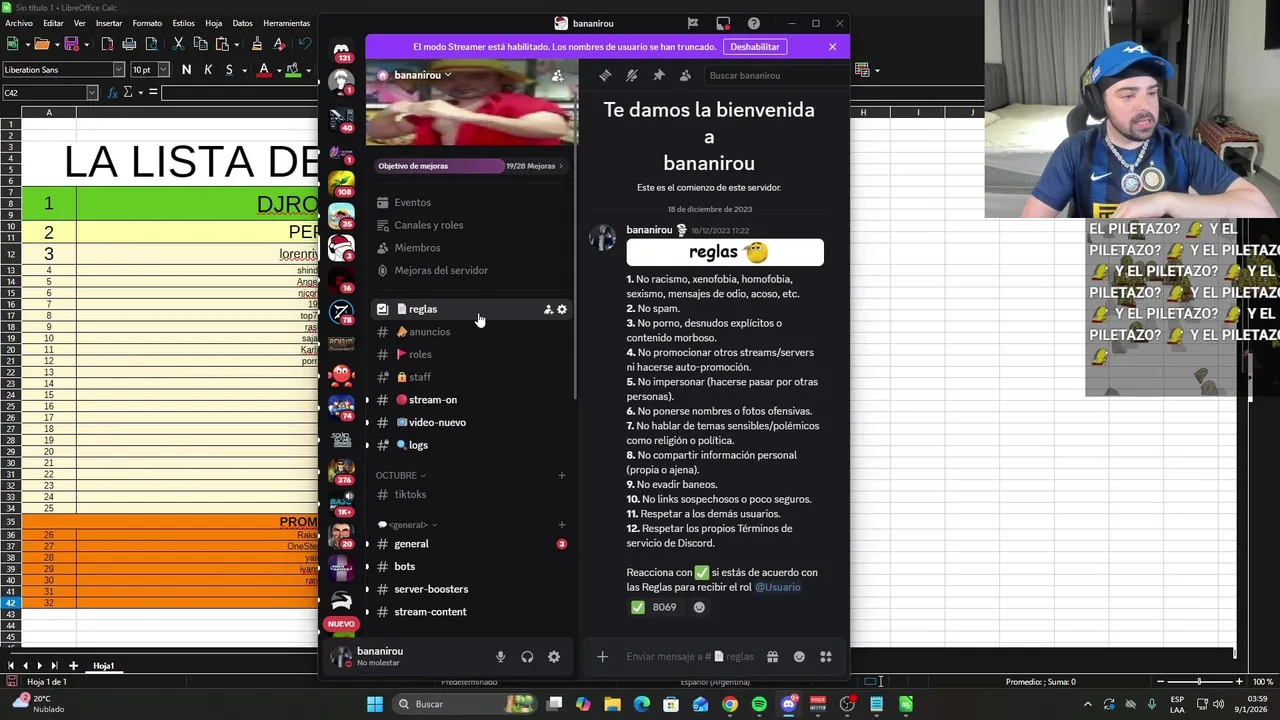Open 10 pt font size dropdown
This screenshot has height=720, width=1280.
pyautogui.click(x=163, y=70)
